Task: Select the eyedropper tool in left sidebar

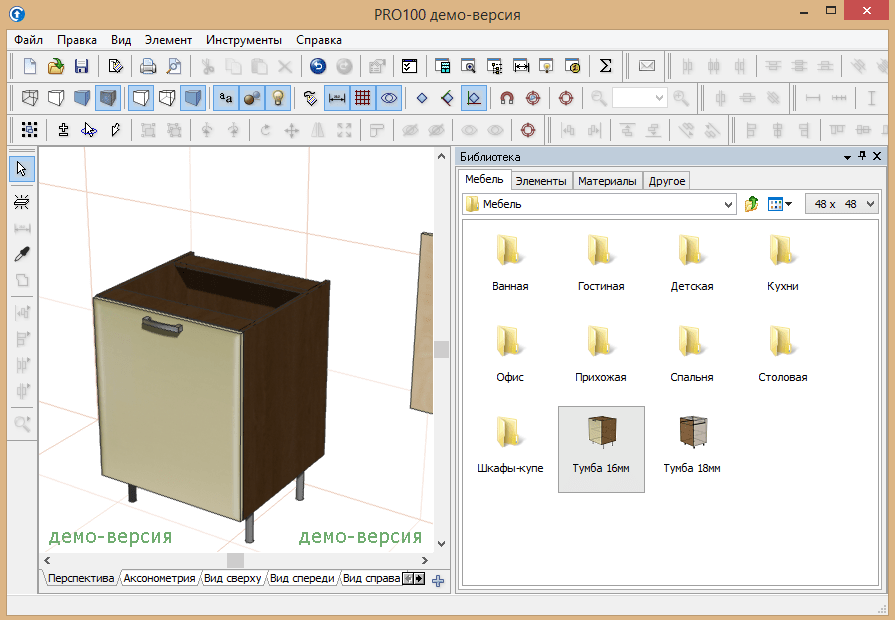Action: 22,255
